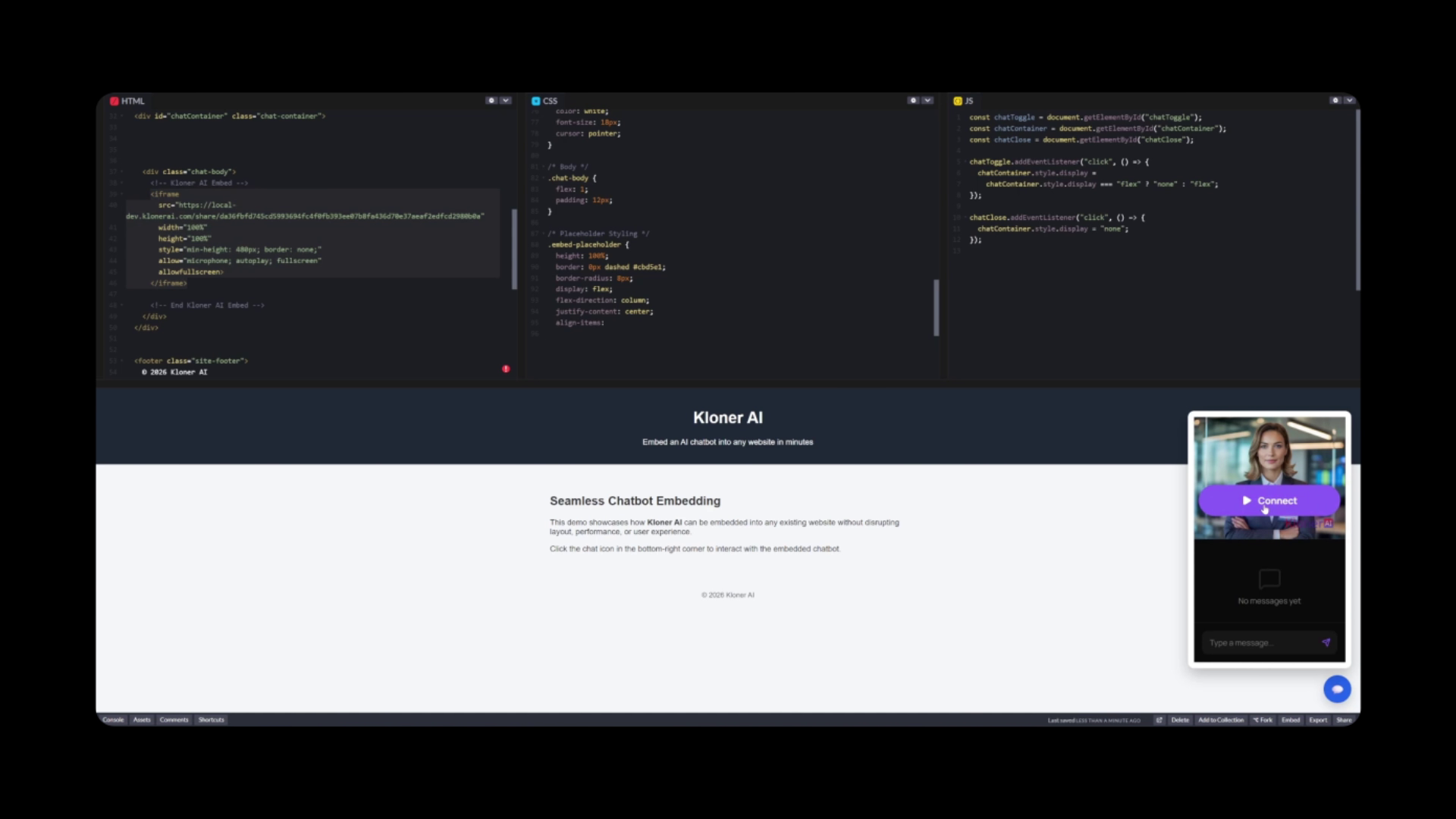Open the Console tab

(x=113, y=720)
